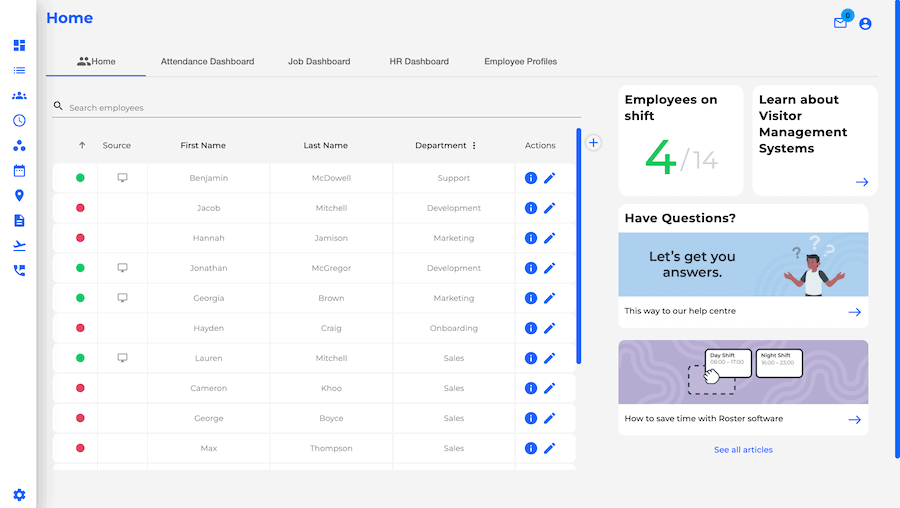Click the add column plus button
This screenshot has height=508, width=900.
coord(593,143)
